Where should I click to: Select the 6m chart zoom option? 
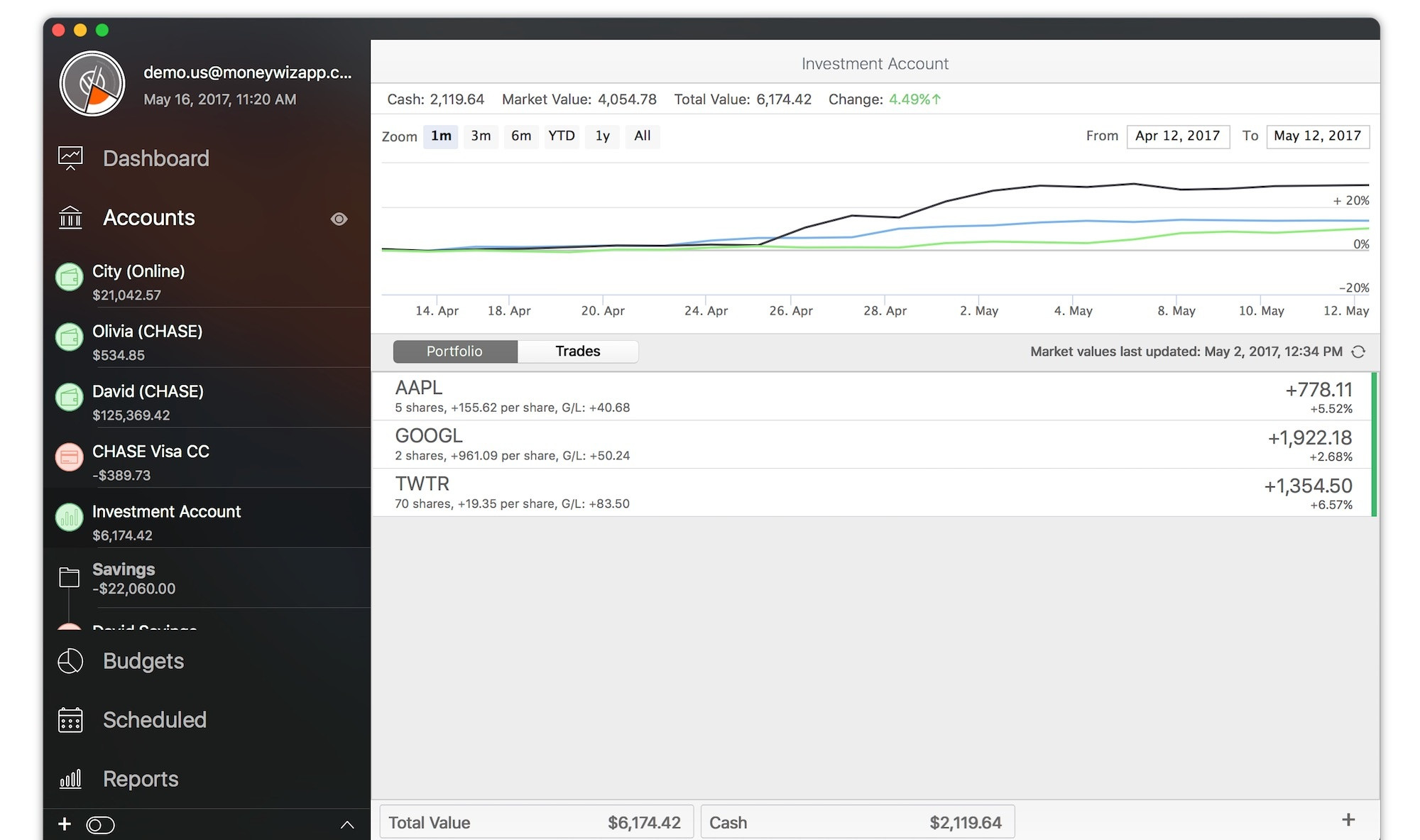520,135
